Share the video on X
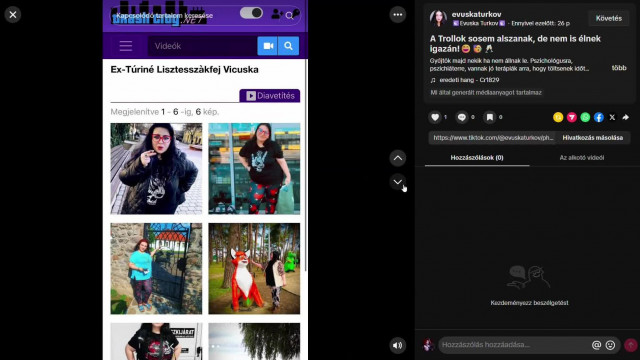The height and width of the screenshot is (360, 640). coord(612,117)
